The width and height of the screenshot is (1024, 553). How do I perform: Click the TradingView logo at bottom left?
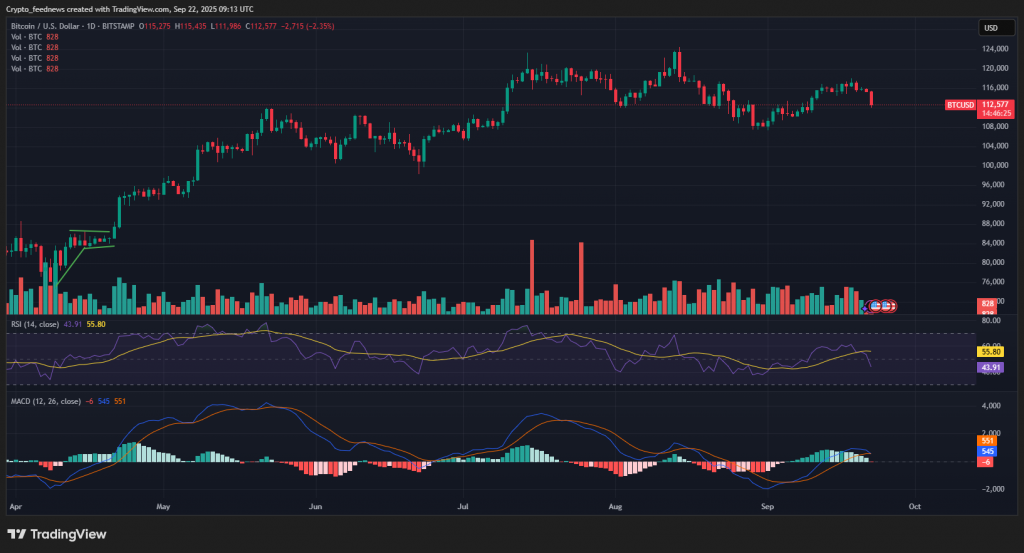point(57,533)
